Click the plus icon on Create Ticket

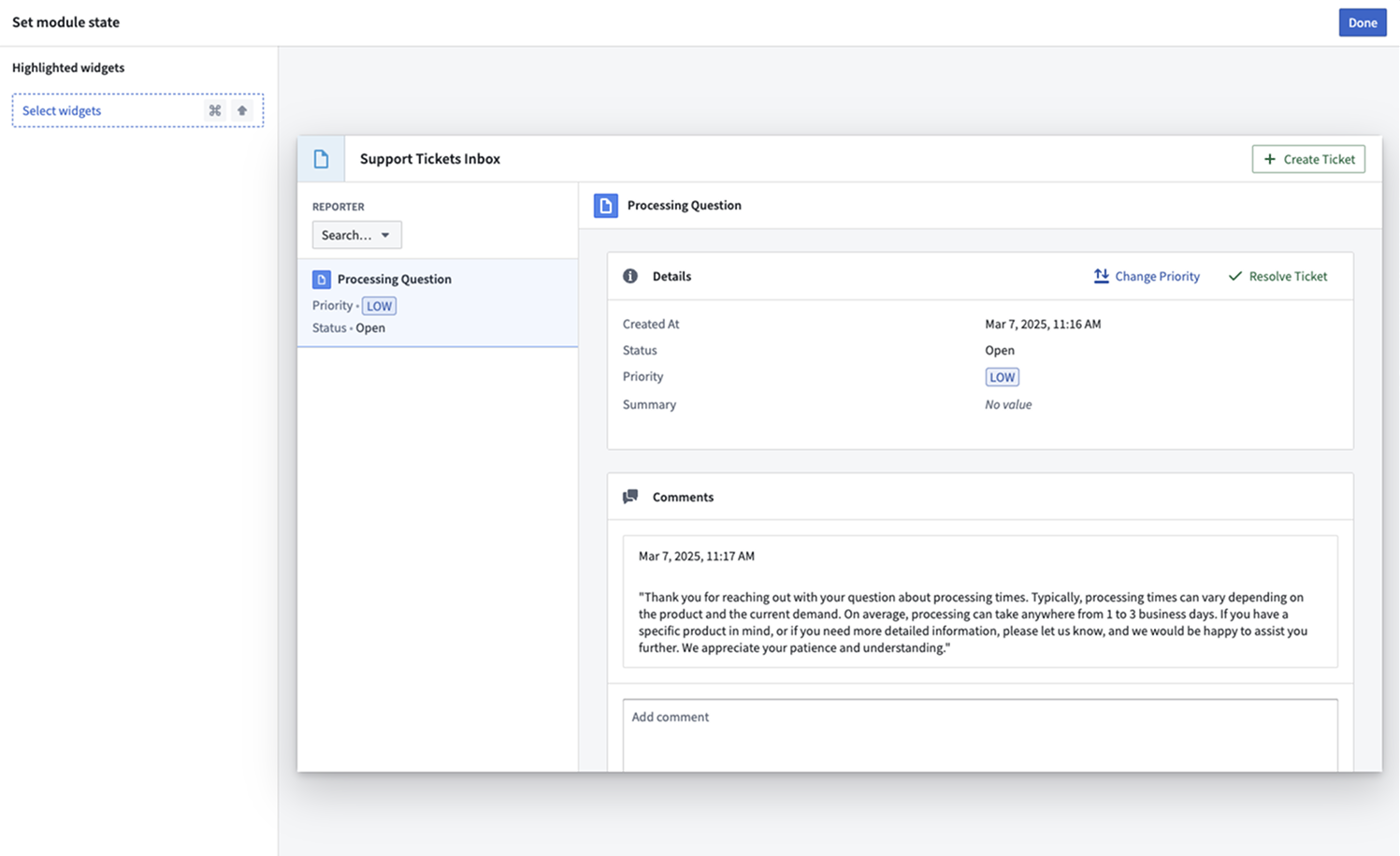tap(1270, 159)
